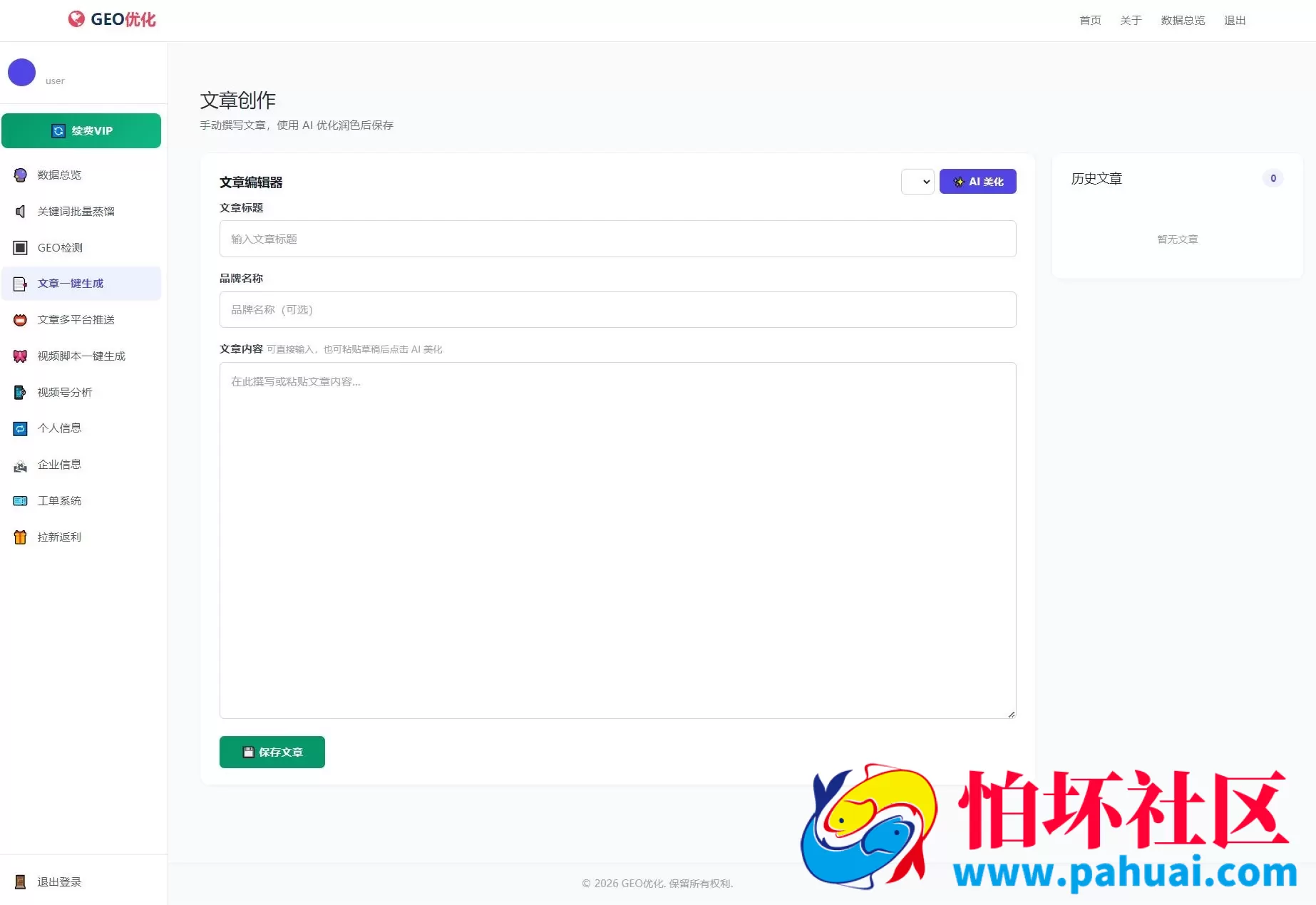Open 数据总览 in the sidebar

(x=81, y=175)
